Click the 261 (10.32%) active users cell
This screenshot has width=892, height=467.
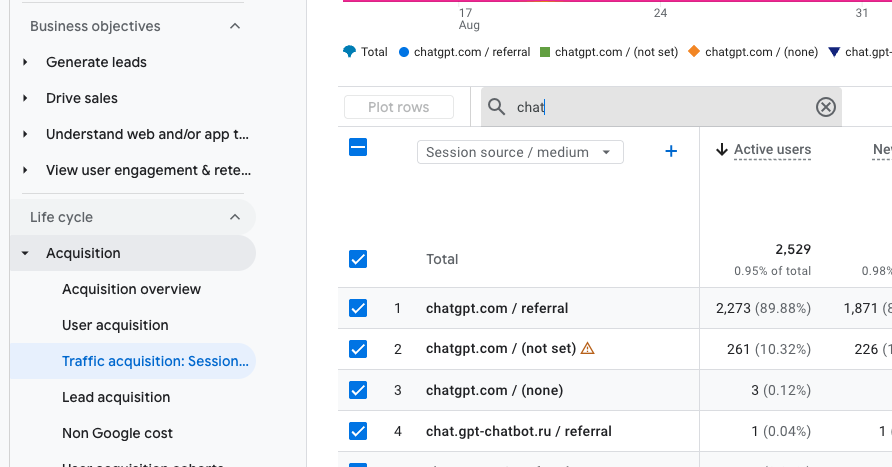click(x=769, y=349)
